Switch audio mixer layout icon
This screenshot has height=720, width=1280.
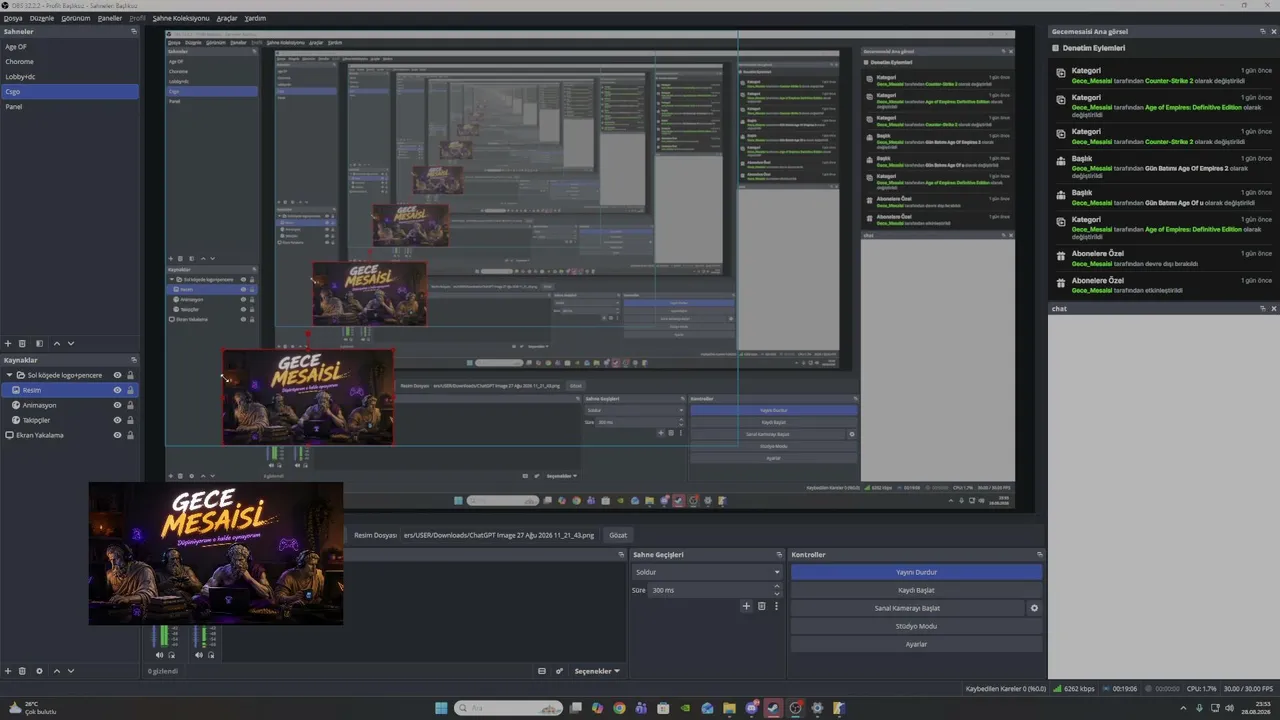(x=542, y=671)
